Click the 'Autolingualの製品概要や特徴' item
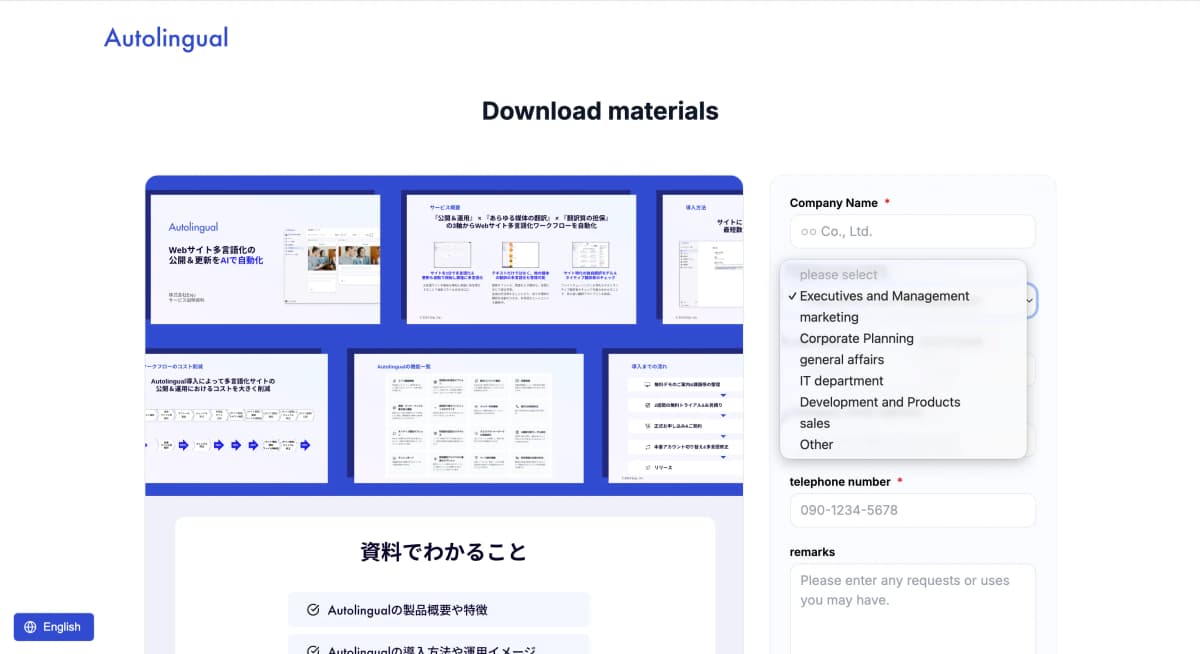Screen dimensions: 1200x654 click(439, 610)
